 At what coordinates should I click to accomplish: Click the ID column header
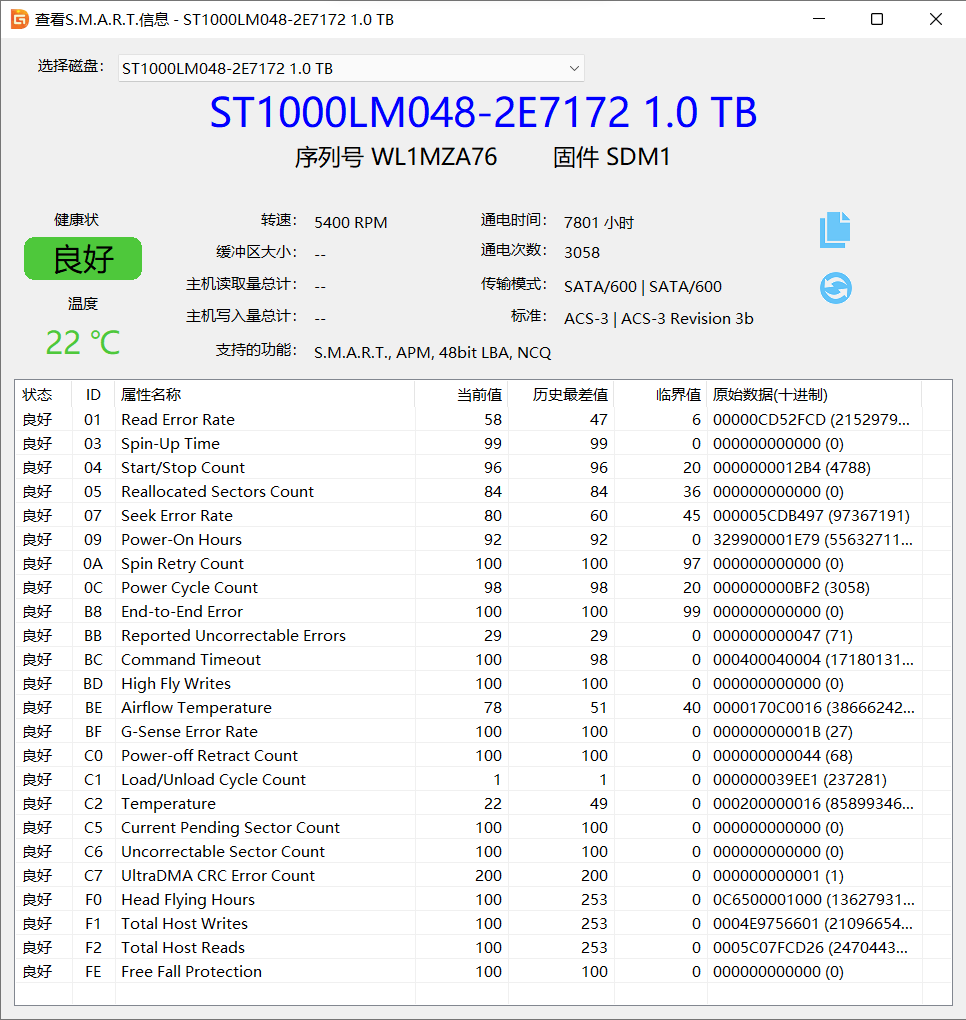point(93,395)
